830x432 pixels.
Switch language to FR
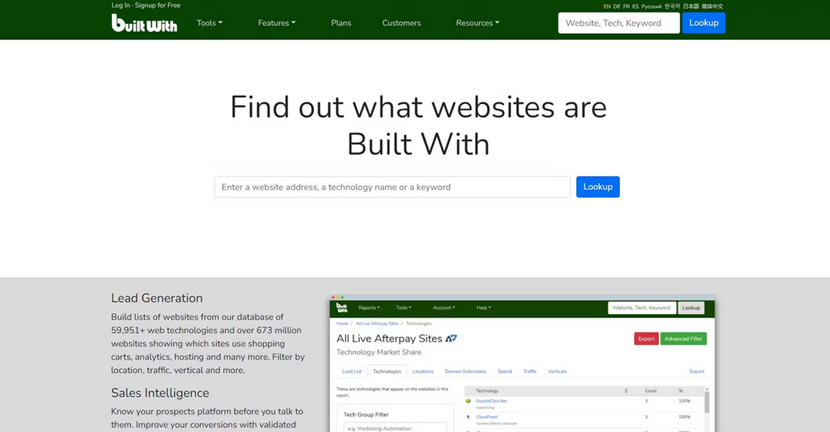pyautogui.click(x=627, y=6)
